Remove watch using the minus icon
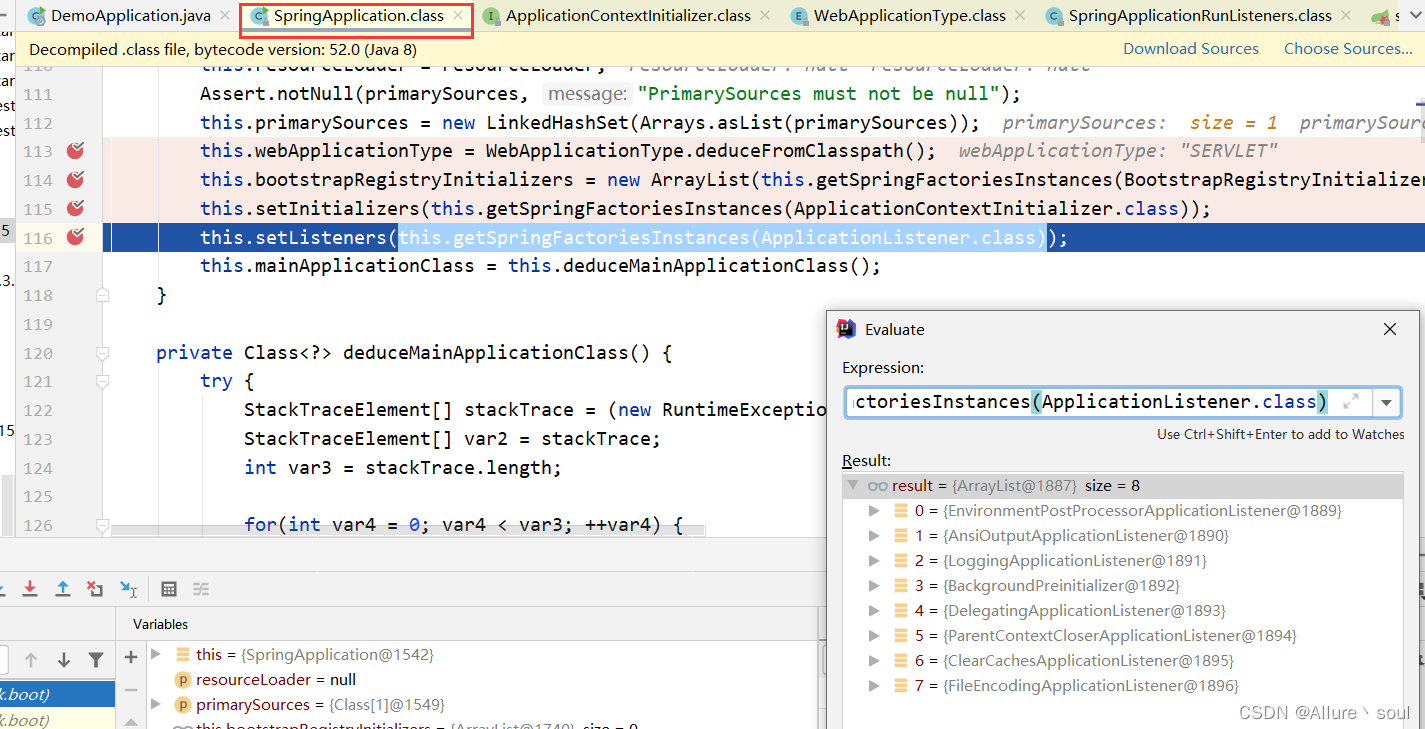The image size is (1425, 729). click(x=131, y=690)
